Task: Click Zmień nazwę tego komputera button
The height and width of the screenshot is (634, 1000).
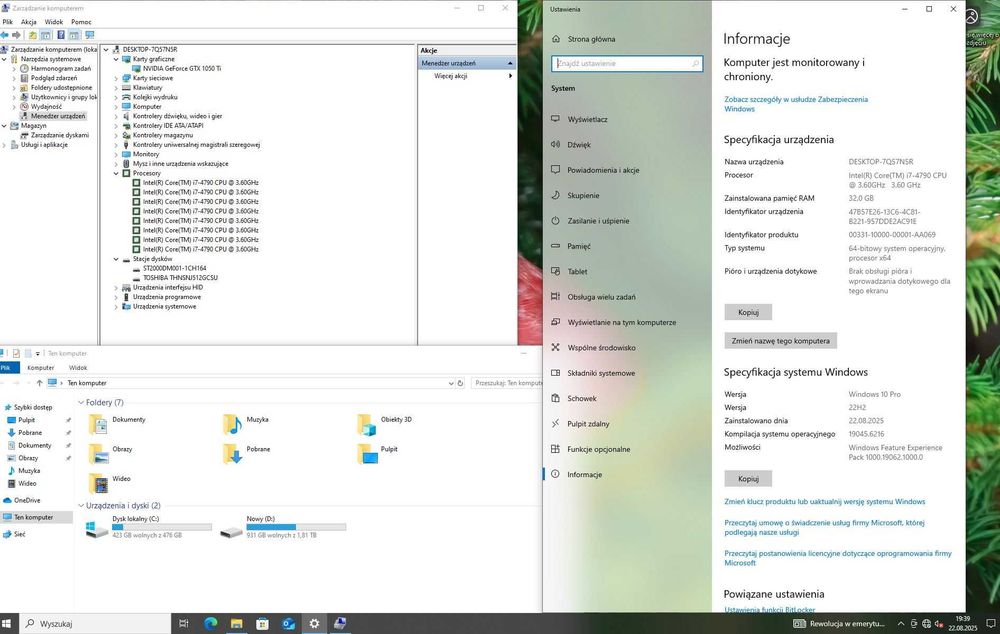Action: click(x=780, y=341)
